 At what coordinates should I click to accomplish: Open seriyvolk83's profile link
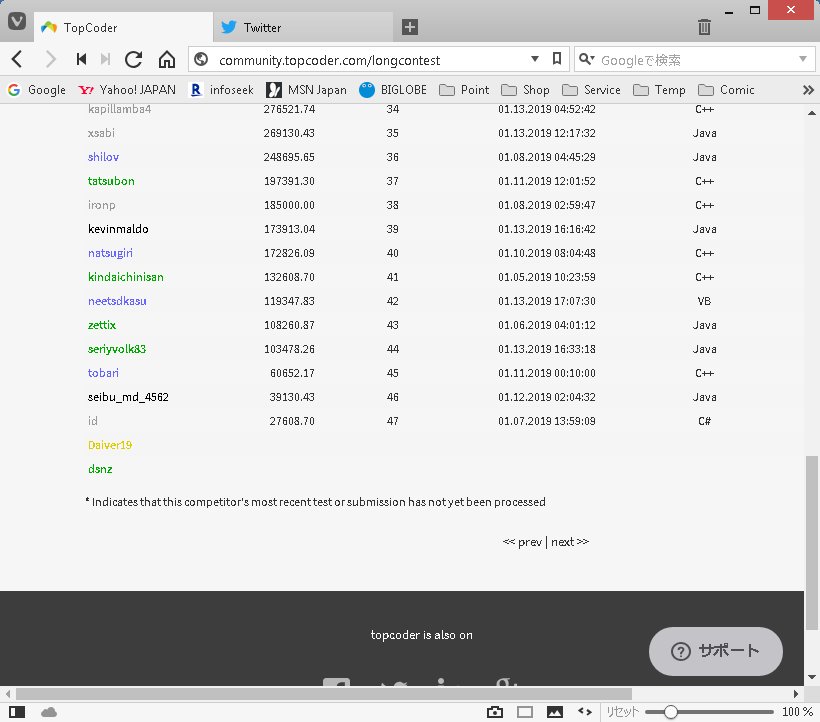click(117, 349)
